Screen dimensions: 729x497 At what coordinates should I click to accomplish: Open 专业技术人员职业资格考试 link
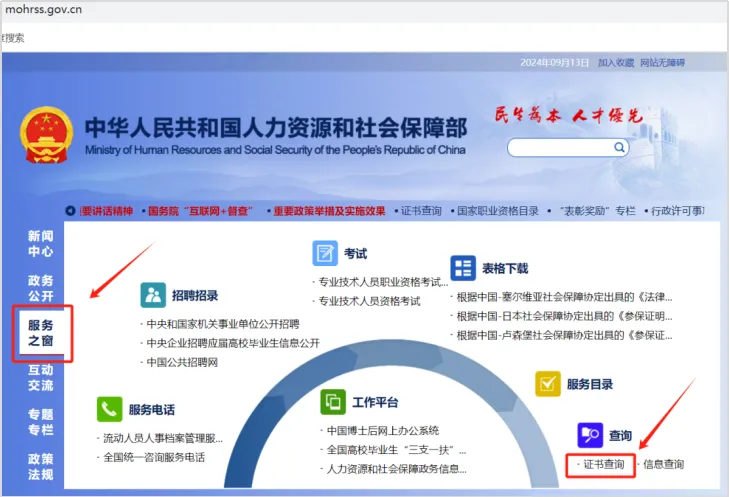pyautogui.click(x=383, y=282)
